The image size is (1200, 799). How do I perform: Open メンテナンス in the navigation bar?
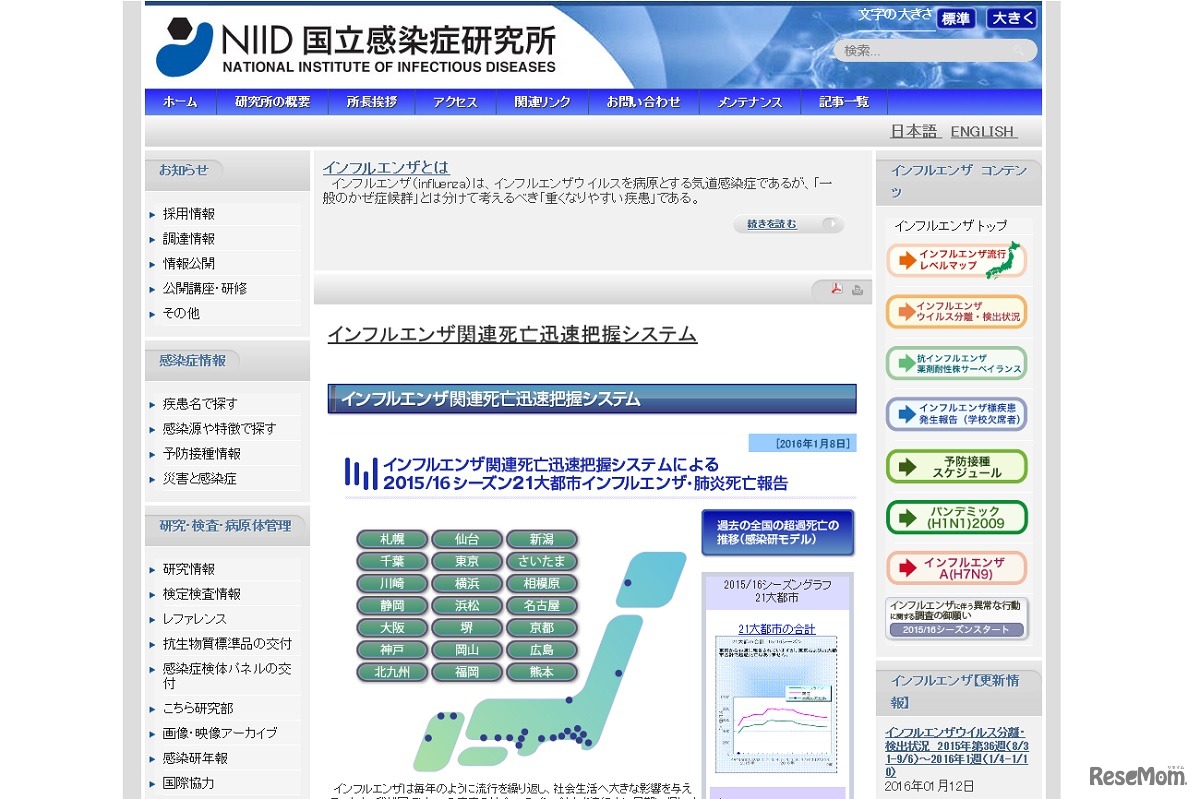pyautogui.click(x=749, y=102)
